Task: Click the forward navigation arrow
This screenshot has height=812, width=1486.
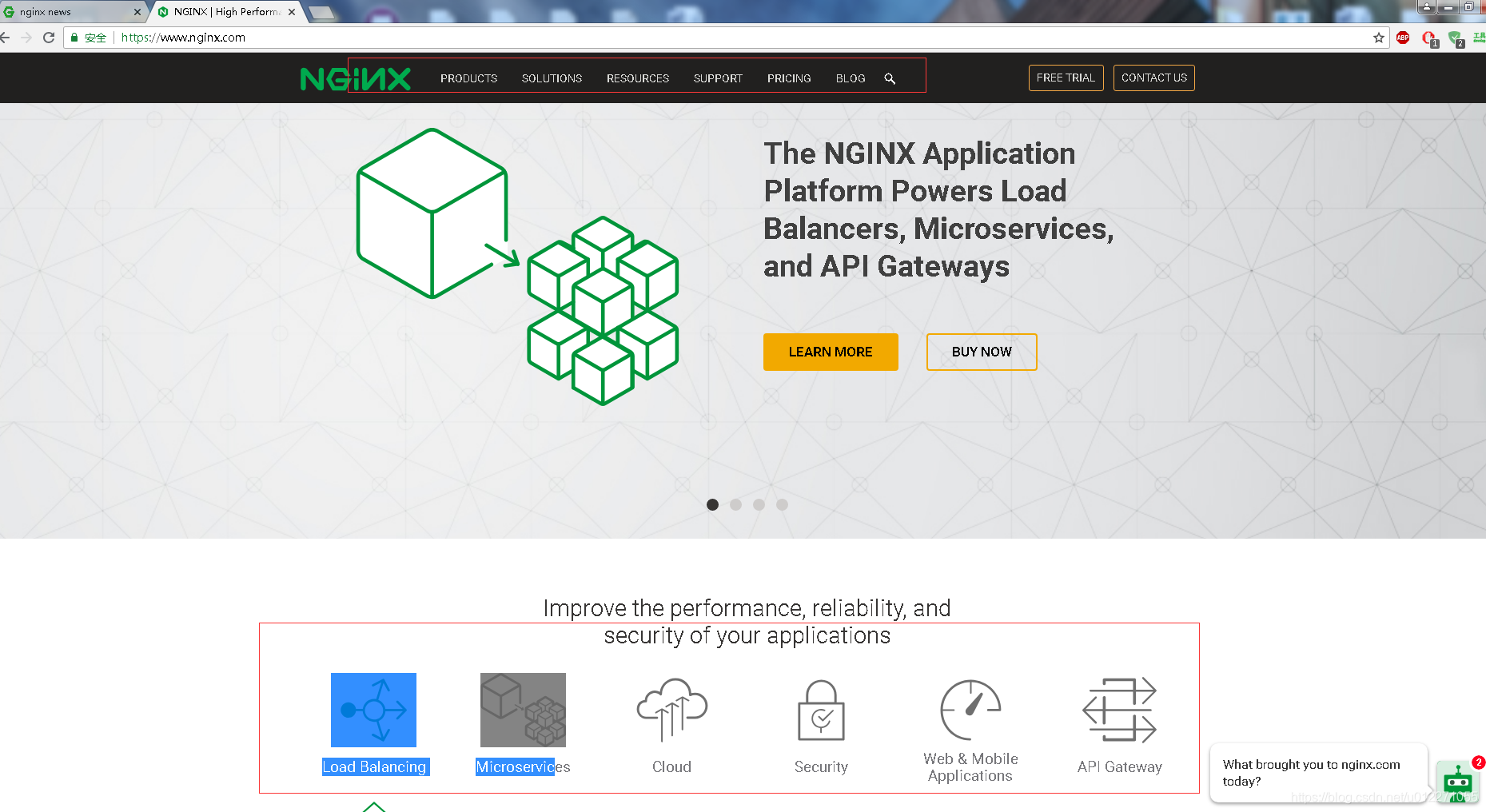Action: tap(26, 38)
